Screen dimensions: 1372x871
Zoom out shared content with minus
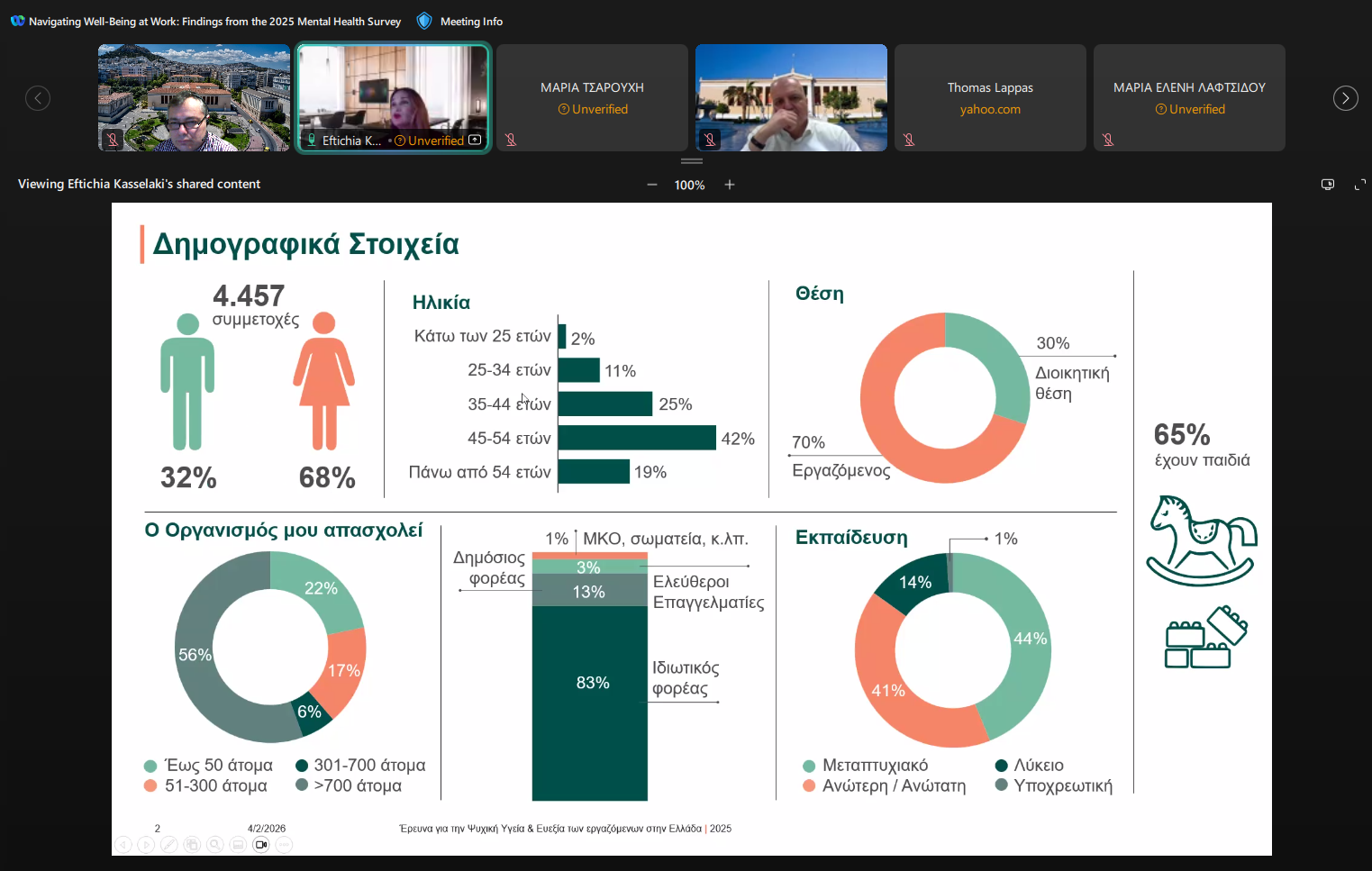click(x=651, y=185)
